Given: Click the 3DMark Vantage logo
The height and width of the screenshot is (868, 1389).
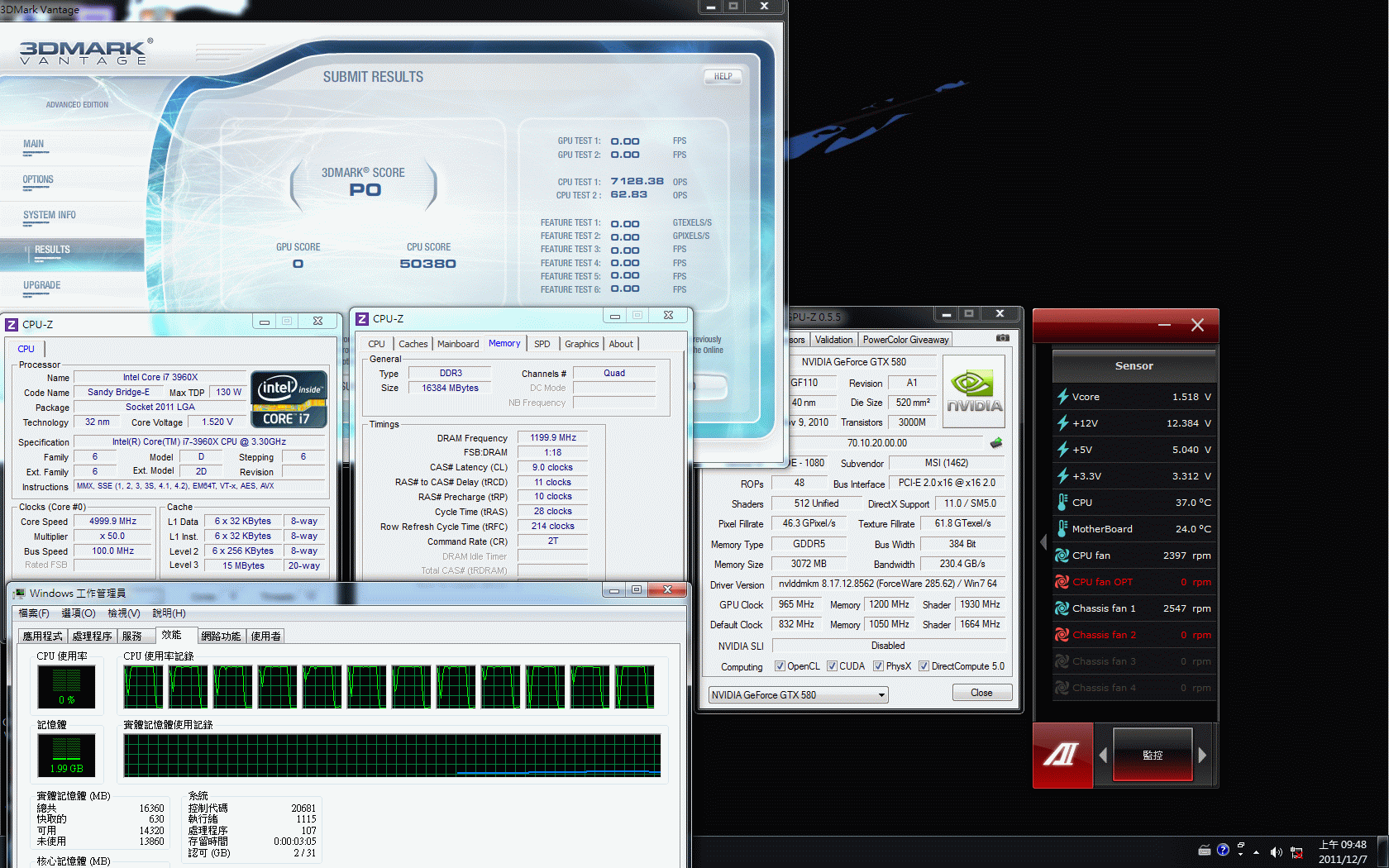Looking at the screenshot, I should coord(86,52).
